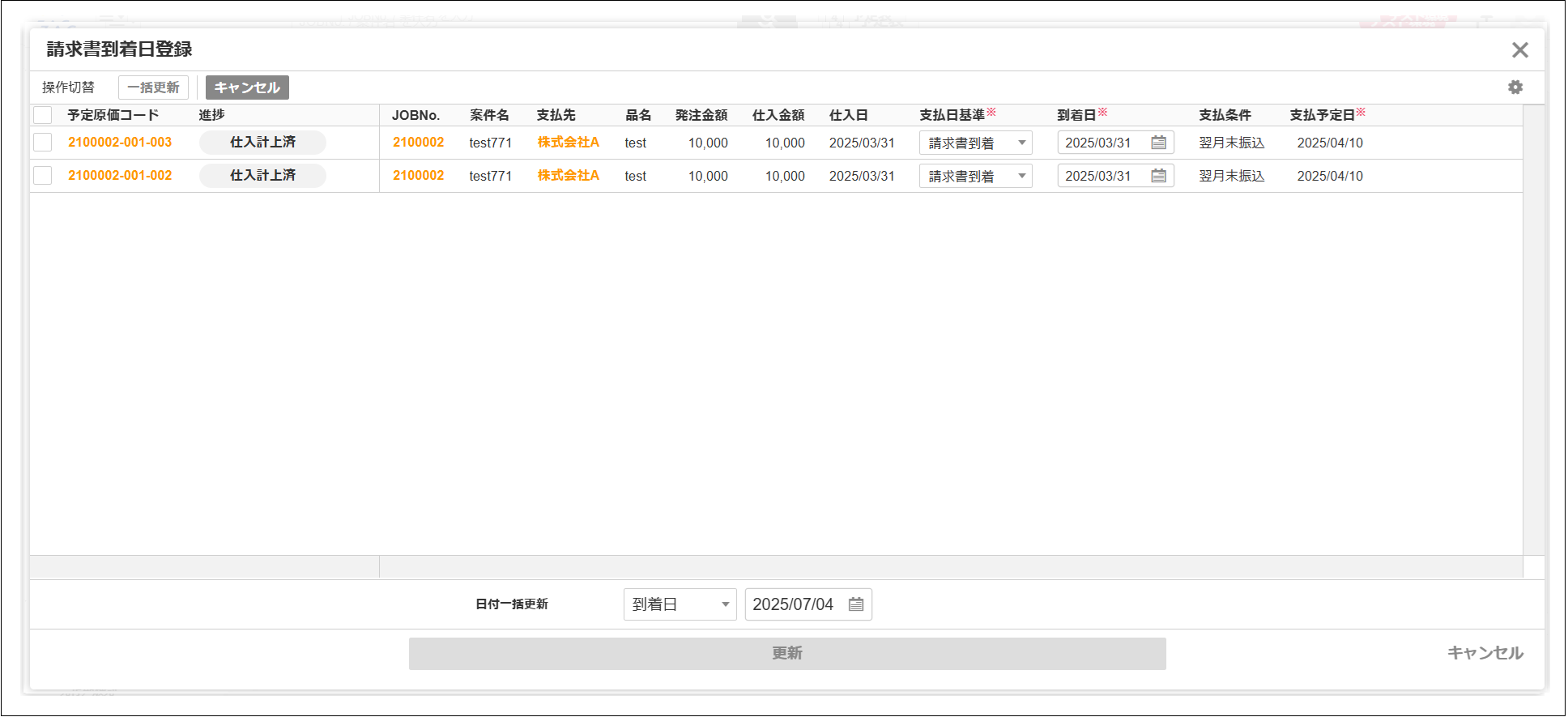Open the grid settings gear icon
1568x717 pixels.
(x=1515, y=87)
